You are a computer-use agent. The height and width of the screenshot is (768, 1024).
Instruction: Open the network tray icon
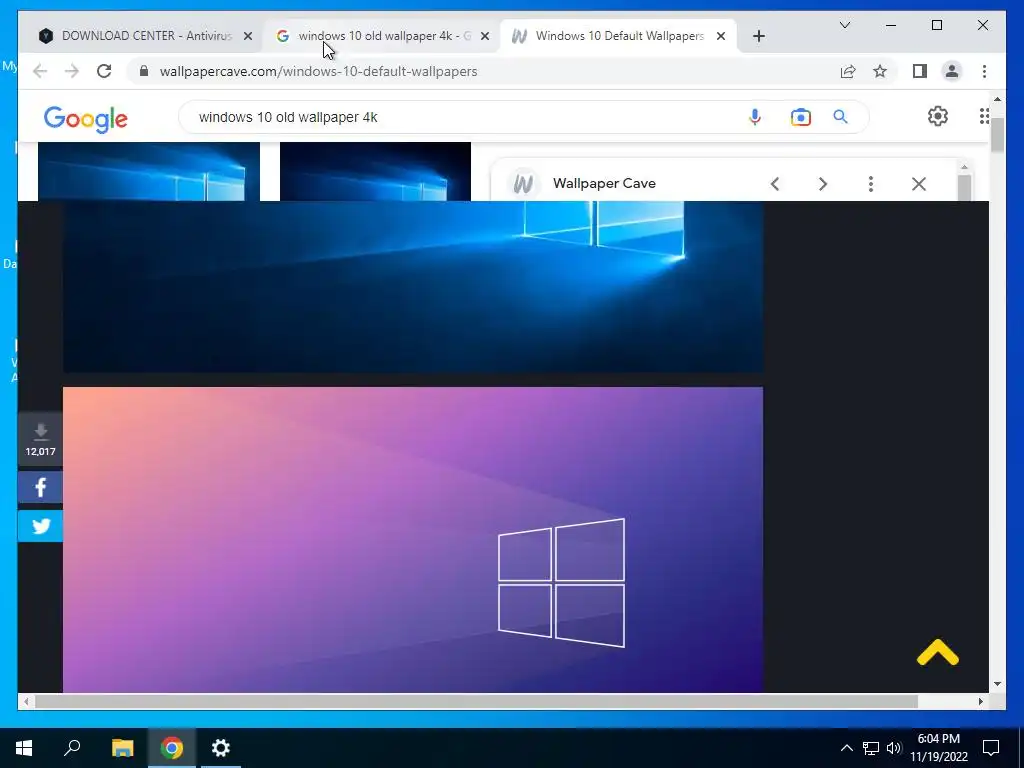[x=871, y=748]
